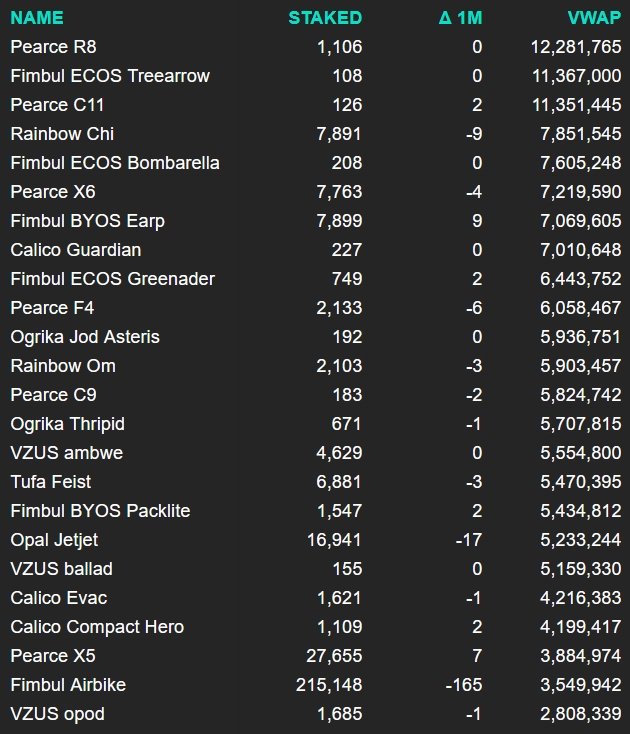
Task: Click the Fimbul BYOS Earp row
Action: point(87,221)
